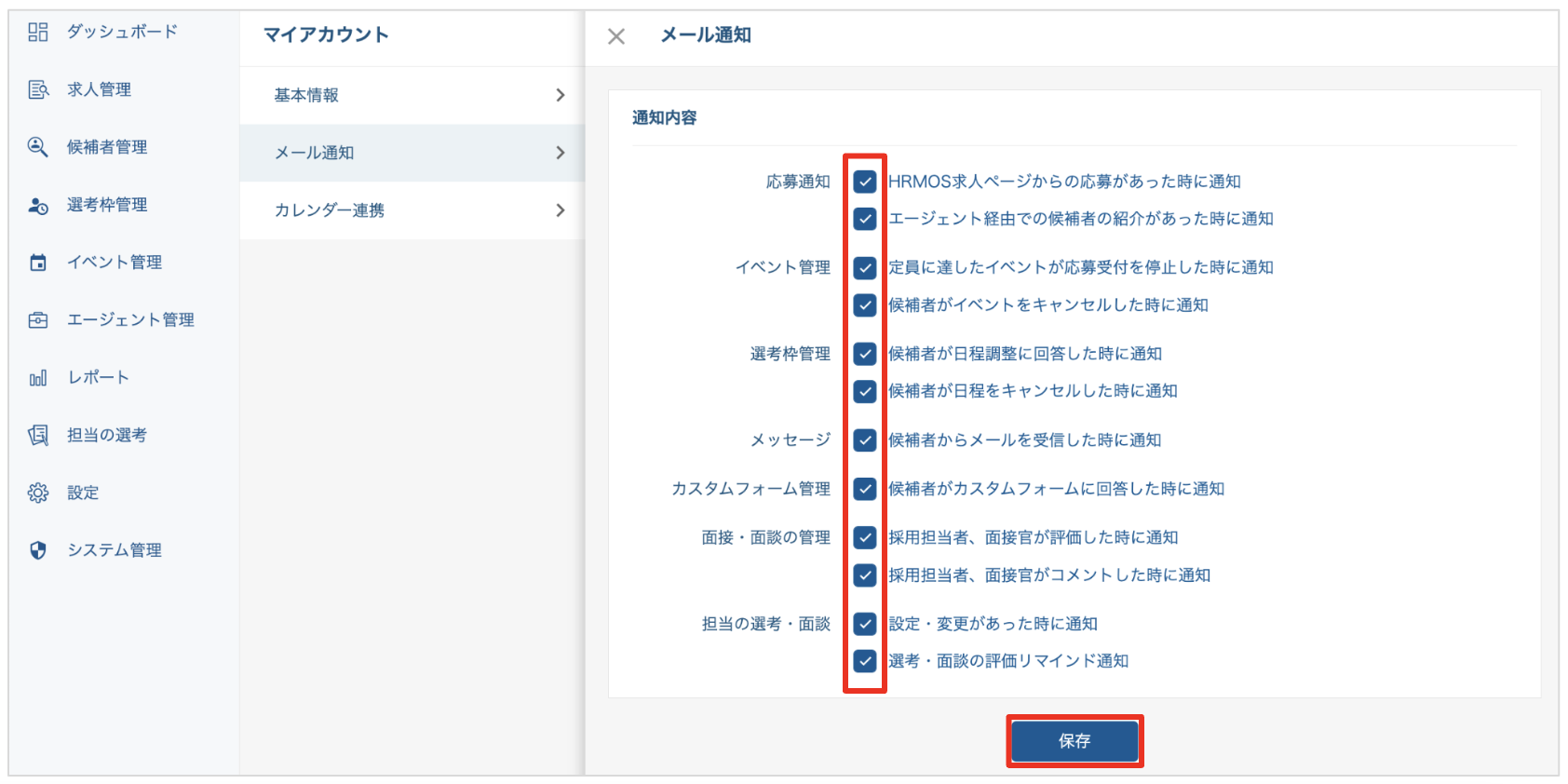Close the メール通知 panel with X
The image size is (1568, 784).
616,36
